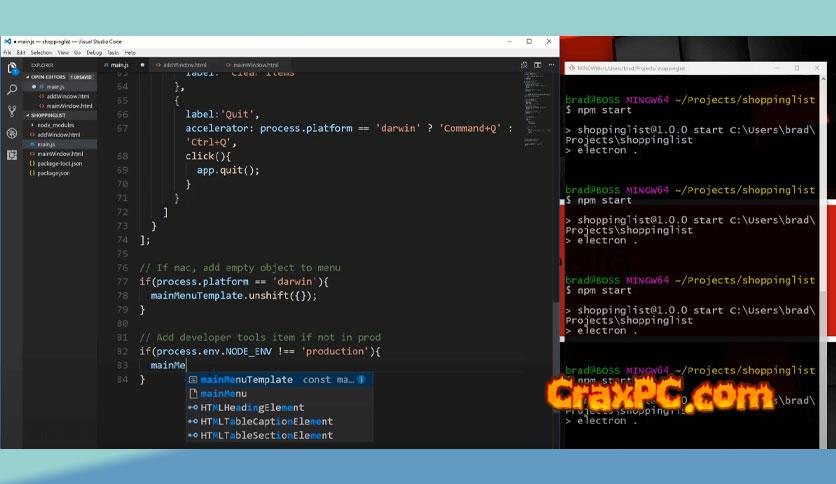Screen dimensions: 836x484
Task: Close the Visual Studio Code window
Action: pos(549,42)
